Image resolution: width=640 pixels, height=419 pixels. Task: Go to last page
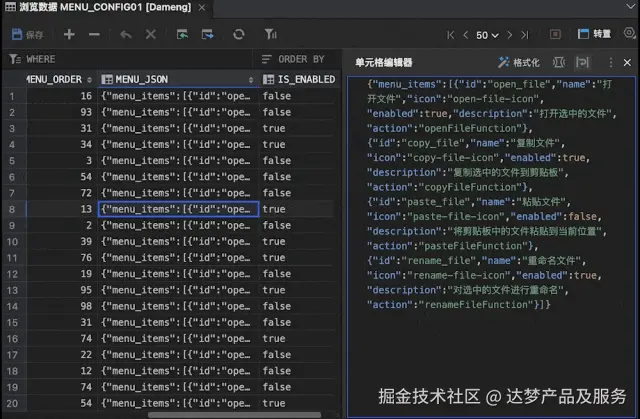click(524, 35)
